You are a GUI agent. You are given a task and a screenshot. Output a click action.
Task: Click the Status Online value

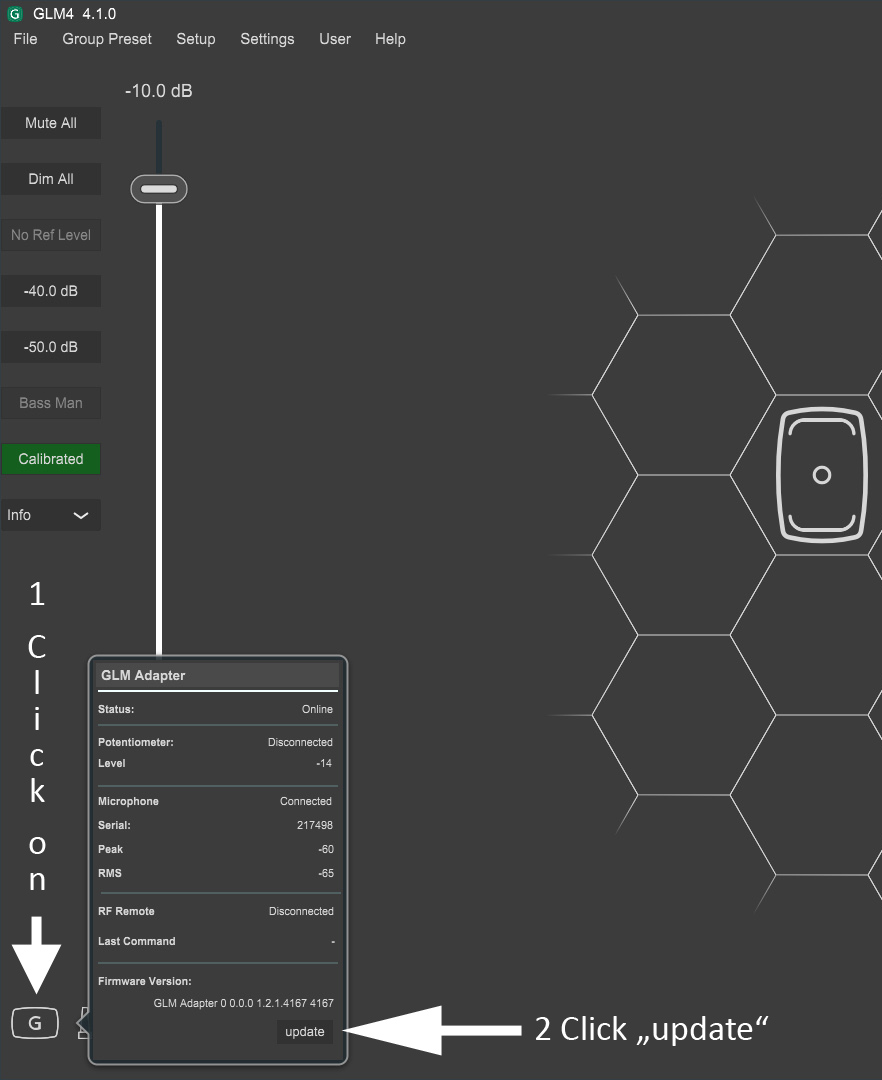tap(317, 709)
